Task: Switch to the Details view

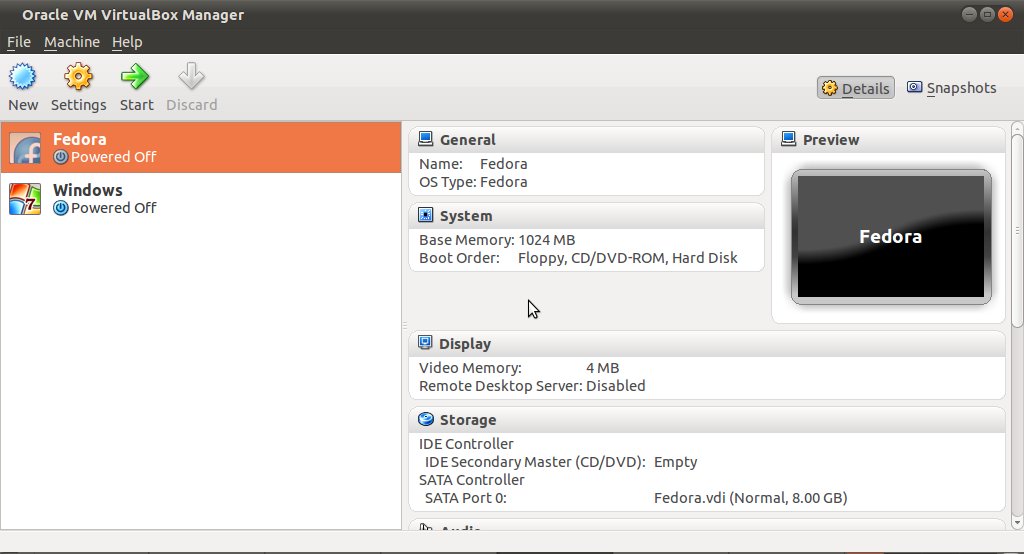Action: [856, 88]
